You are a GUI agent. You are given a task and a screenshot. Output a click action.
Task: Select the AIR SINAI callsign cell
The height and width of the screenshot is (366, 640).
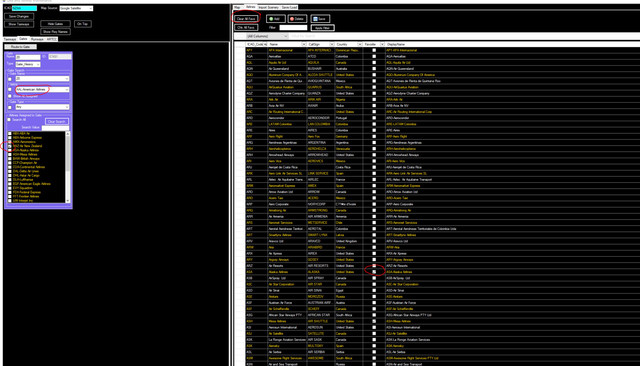[320, 291]
